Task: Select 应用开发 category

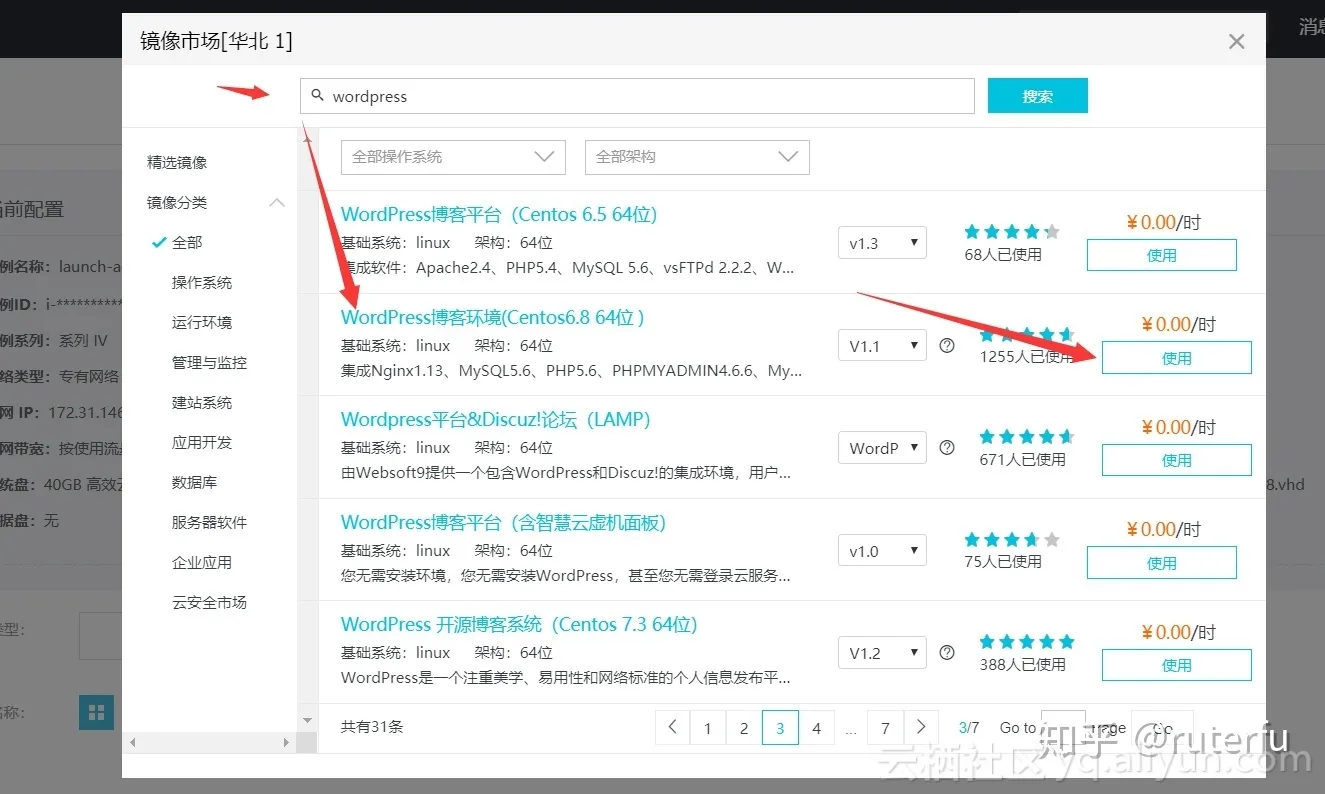Action: tap(202, 442)
